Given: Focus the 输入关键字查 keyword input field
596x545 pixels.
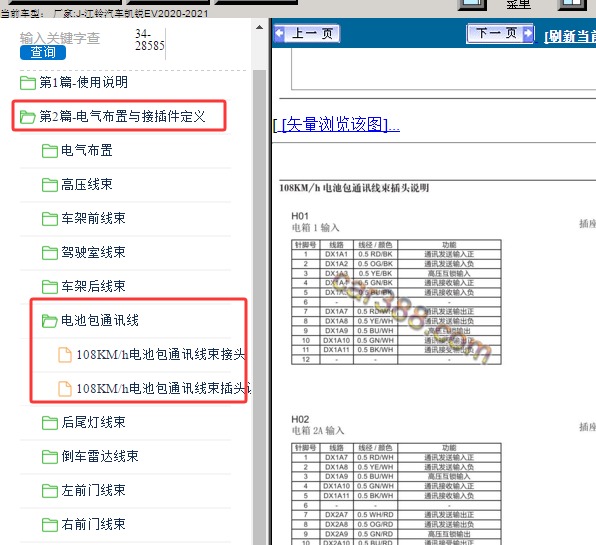Looking at the screenshot, I should pyautogui.click(x=60, y=38).
